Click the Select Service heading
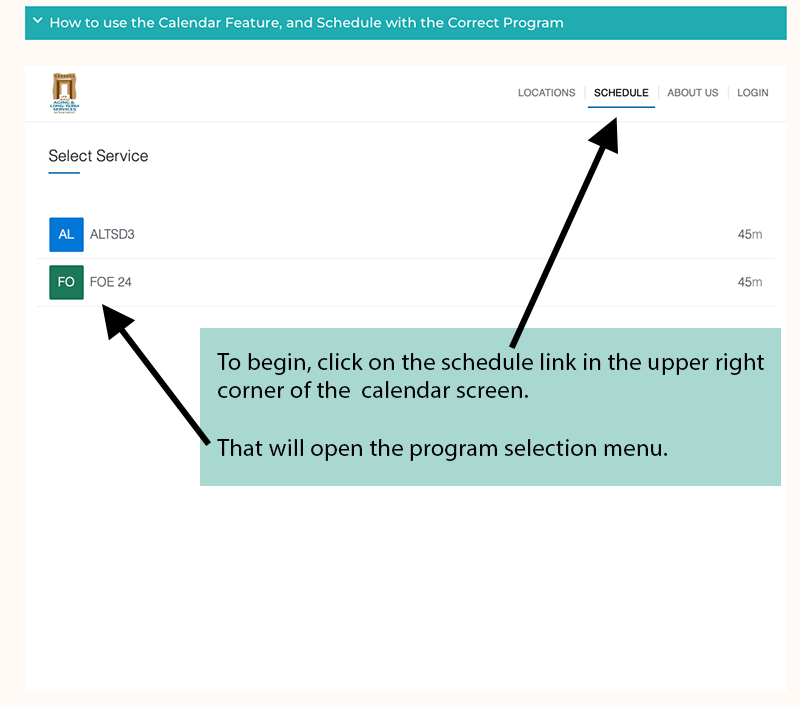800x705 pixels. pos(98,156)
